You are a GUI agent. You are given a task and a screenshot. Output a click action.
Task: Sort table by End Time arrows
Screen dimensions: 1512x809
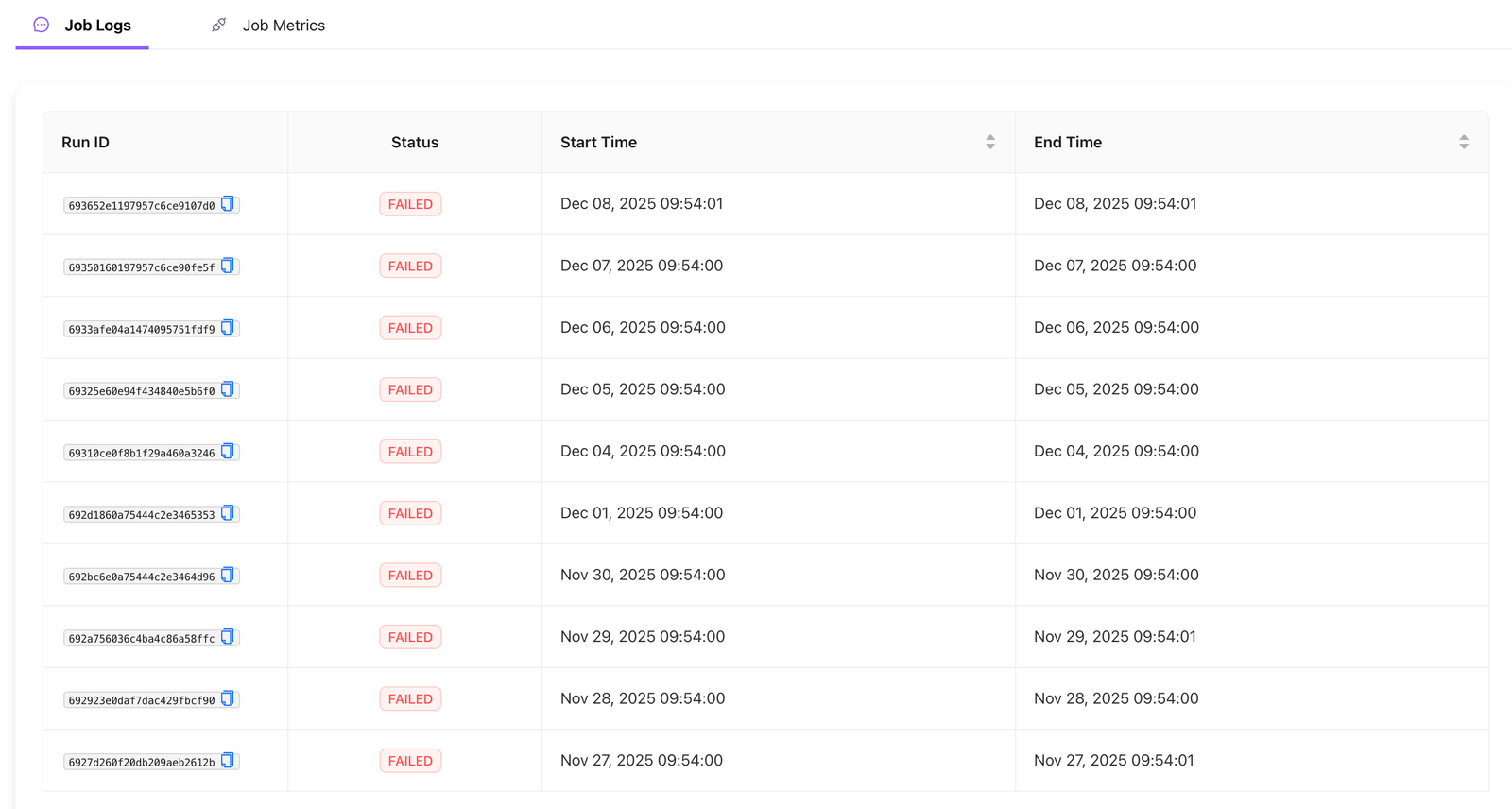click(x=1464, y=142)
